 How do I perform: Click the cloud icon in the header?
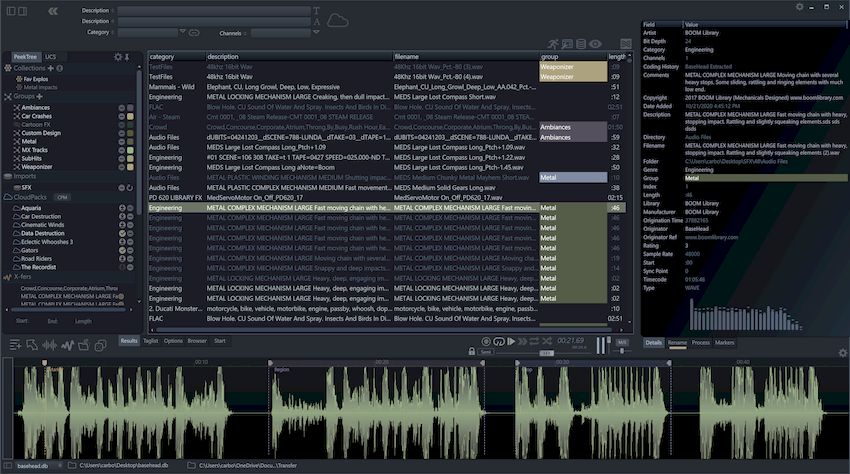pyautogui.click(x=338, y=20)
